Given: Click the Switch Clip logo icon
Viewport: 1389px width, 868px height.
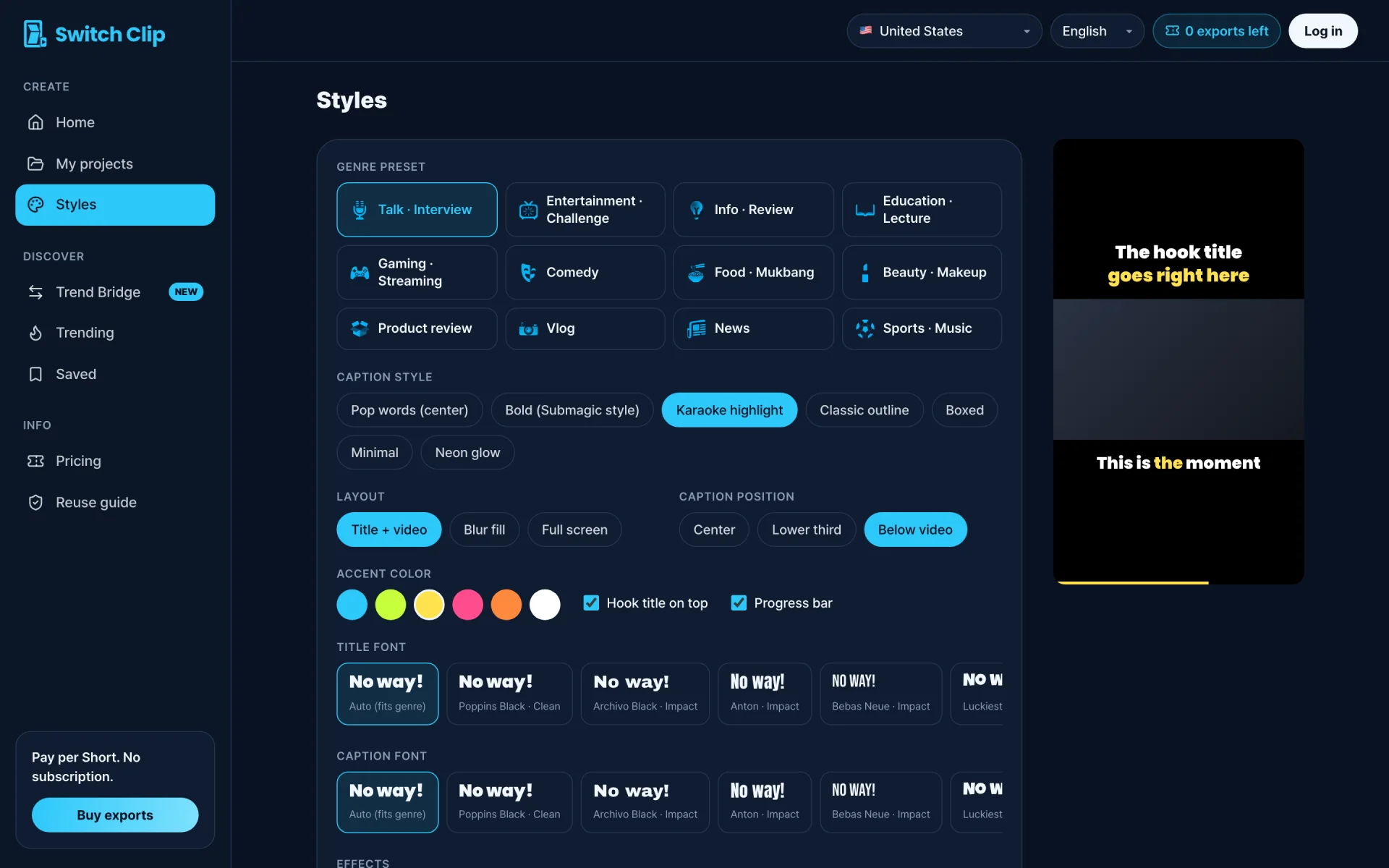Looking at the screenshot, I should [35, 33].
